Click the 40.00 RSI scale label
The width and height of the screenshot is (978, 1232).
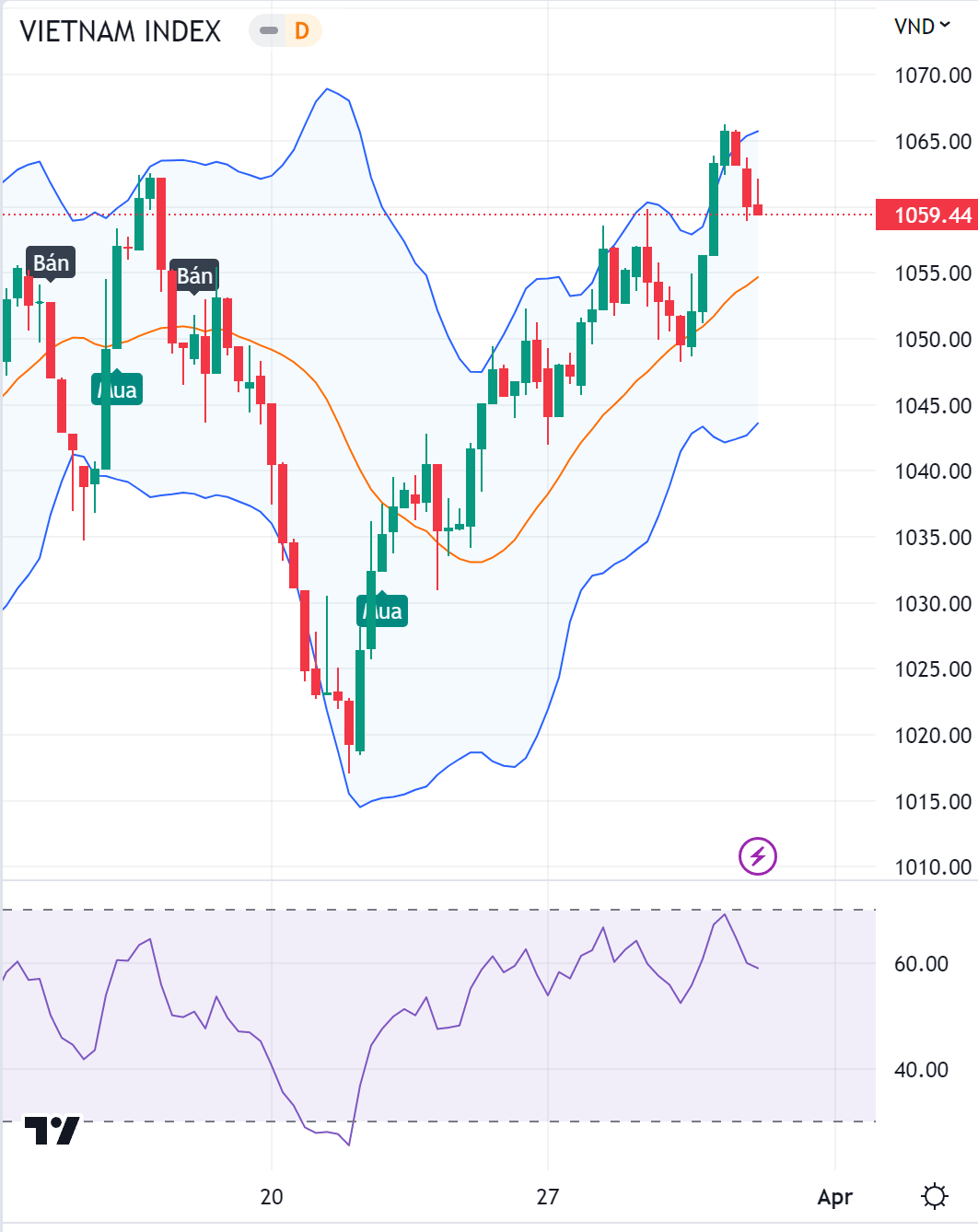click(921, 1070)
